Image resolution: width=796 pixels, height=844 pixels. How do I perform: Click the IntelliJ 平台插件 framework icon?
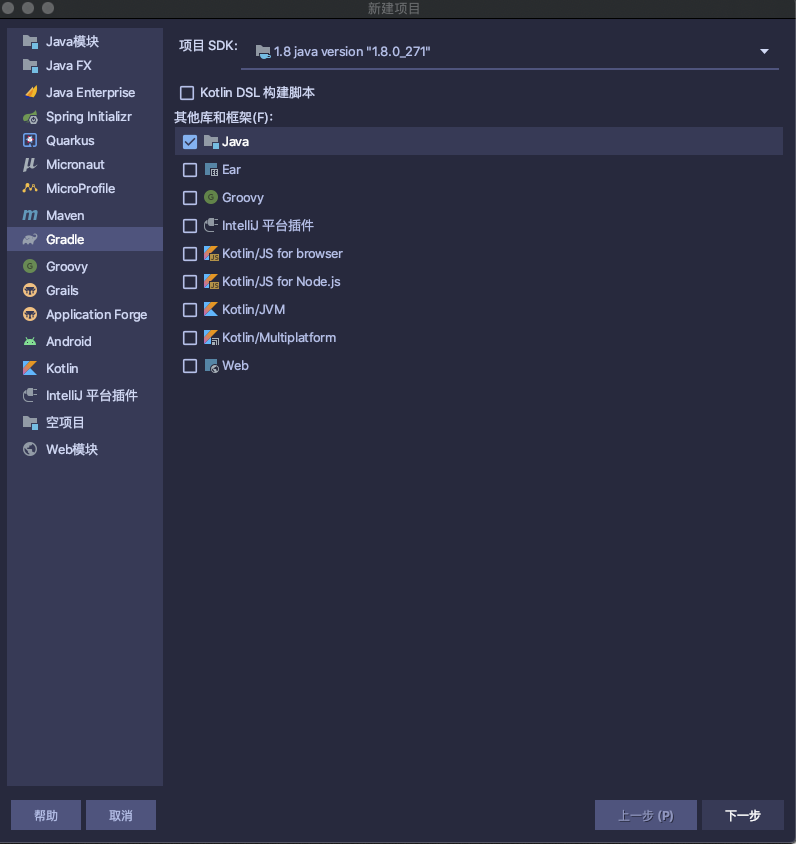point(211,226)
